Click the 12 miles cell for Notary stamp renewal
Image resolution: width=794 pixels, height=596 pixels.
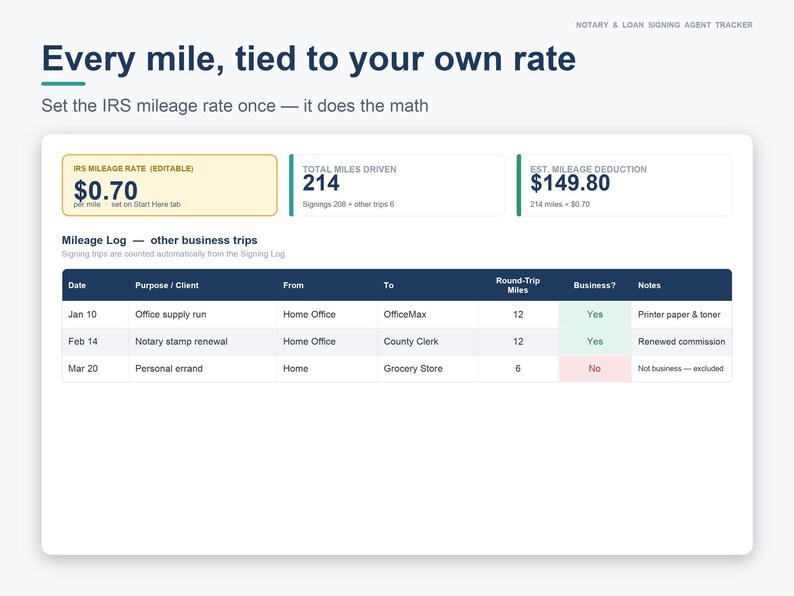coord(518,341)
